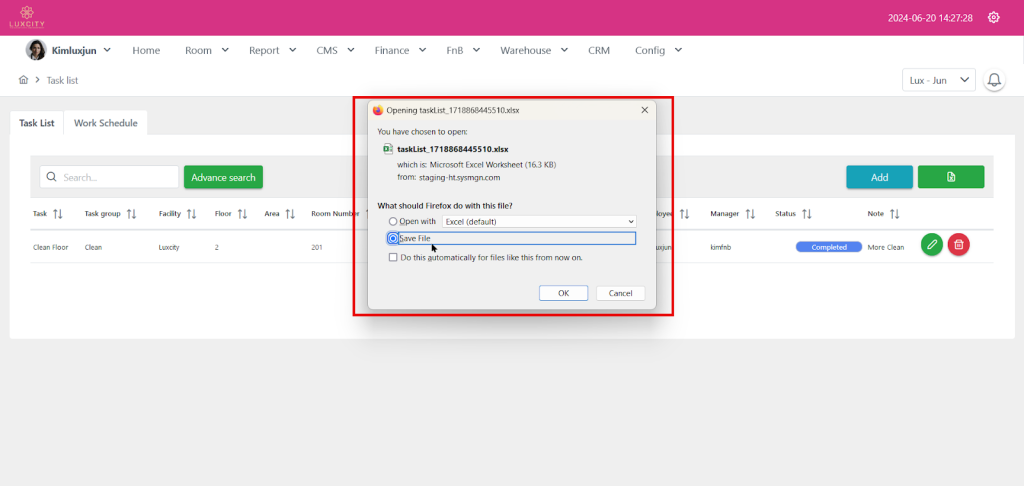
Task: Enable 'Do this automatically' checkbox
Action: 393,257
